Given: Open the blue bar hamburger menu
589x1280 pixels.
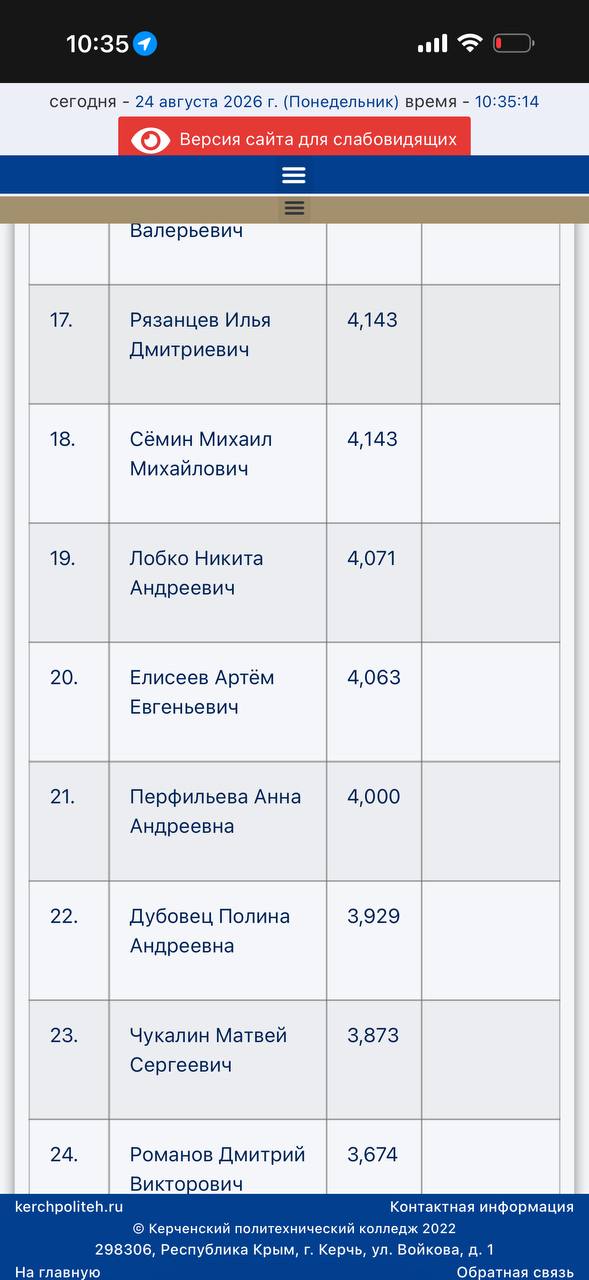Looking at the screenshot, I should (x=294, y=175).
